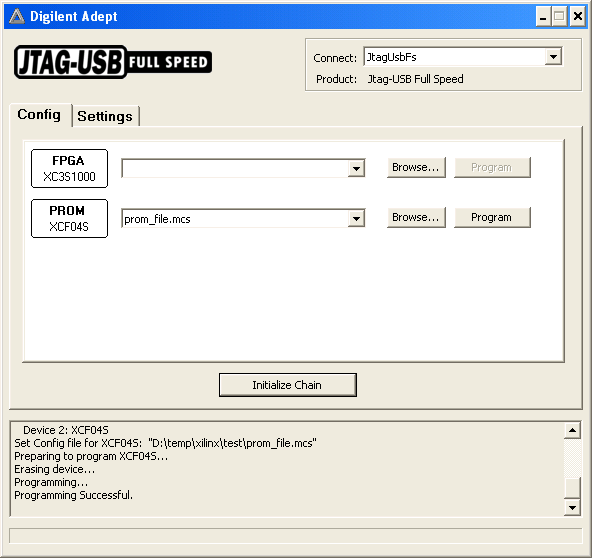Select the FPGA XC3S1000 device box
The image size is (592, 558).
click(69, 168)
